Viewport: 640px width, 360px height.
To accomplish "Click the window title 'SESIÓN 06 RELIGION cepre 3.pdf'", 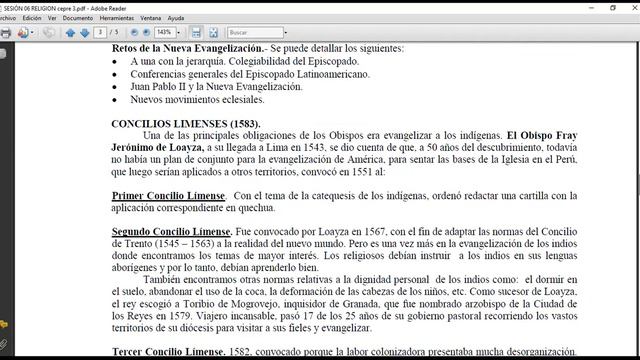I will [44, 9].
